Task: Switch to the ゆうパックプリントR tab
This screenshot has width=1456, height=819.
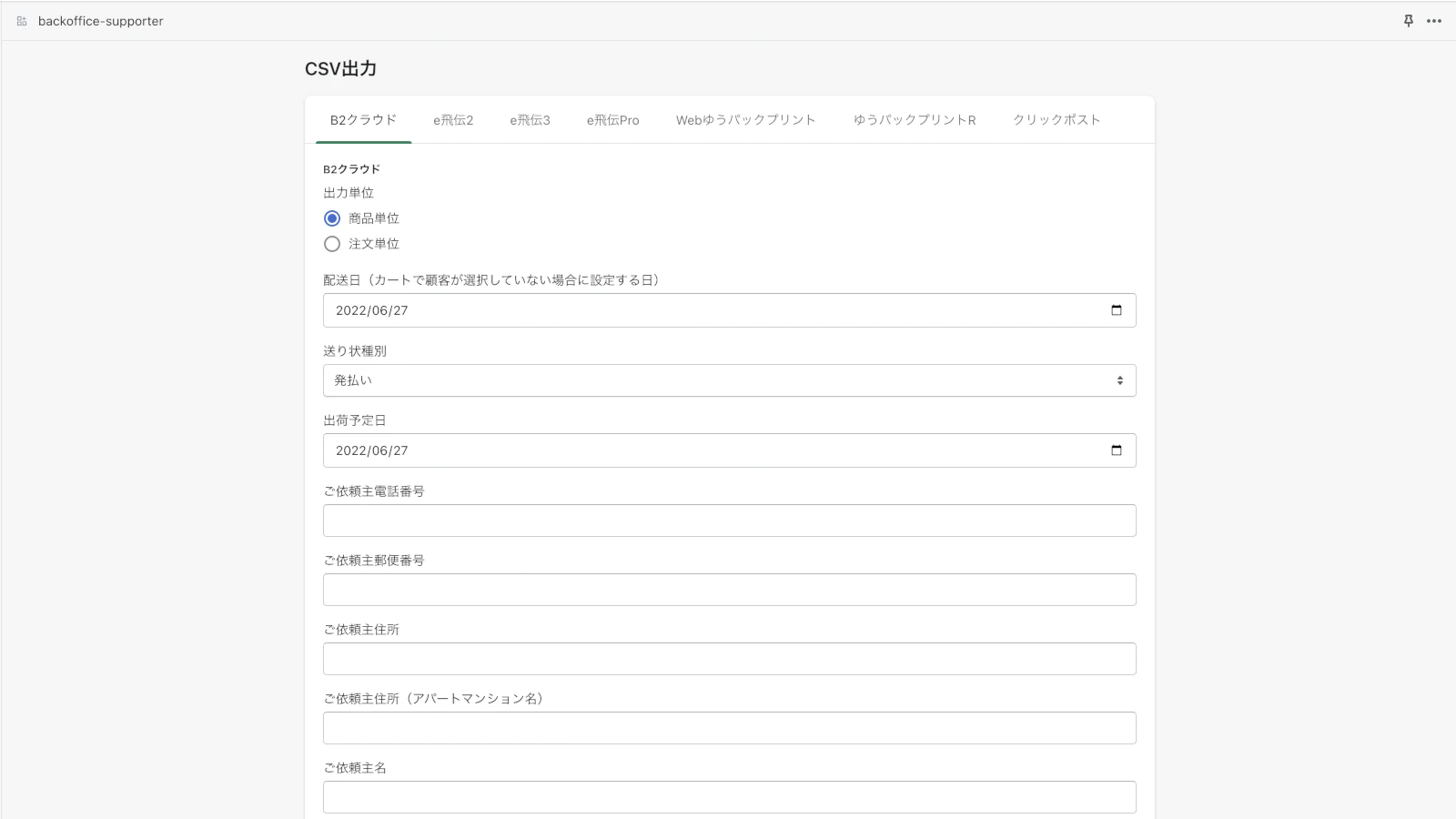Action: 914,120
